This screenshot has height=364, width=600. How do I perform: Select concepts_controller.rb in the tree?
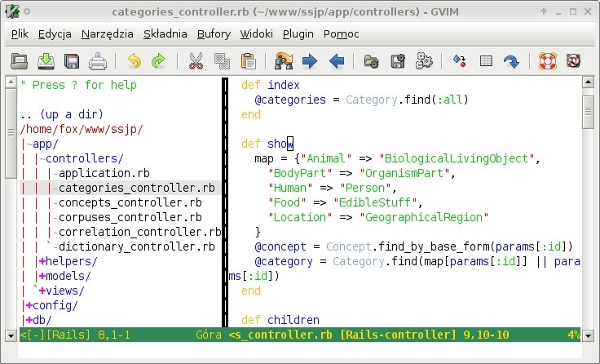130,203
